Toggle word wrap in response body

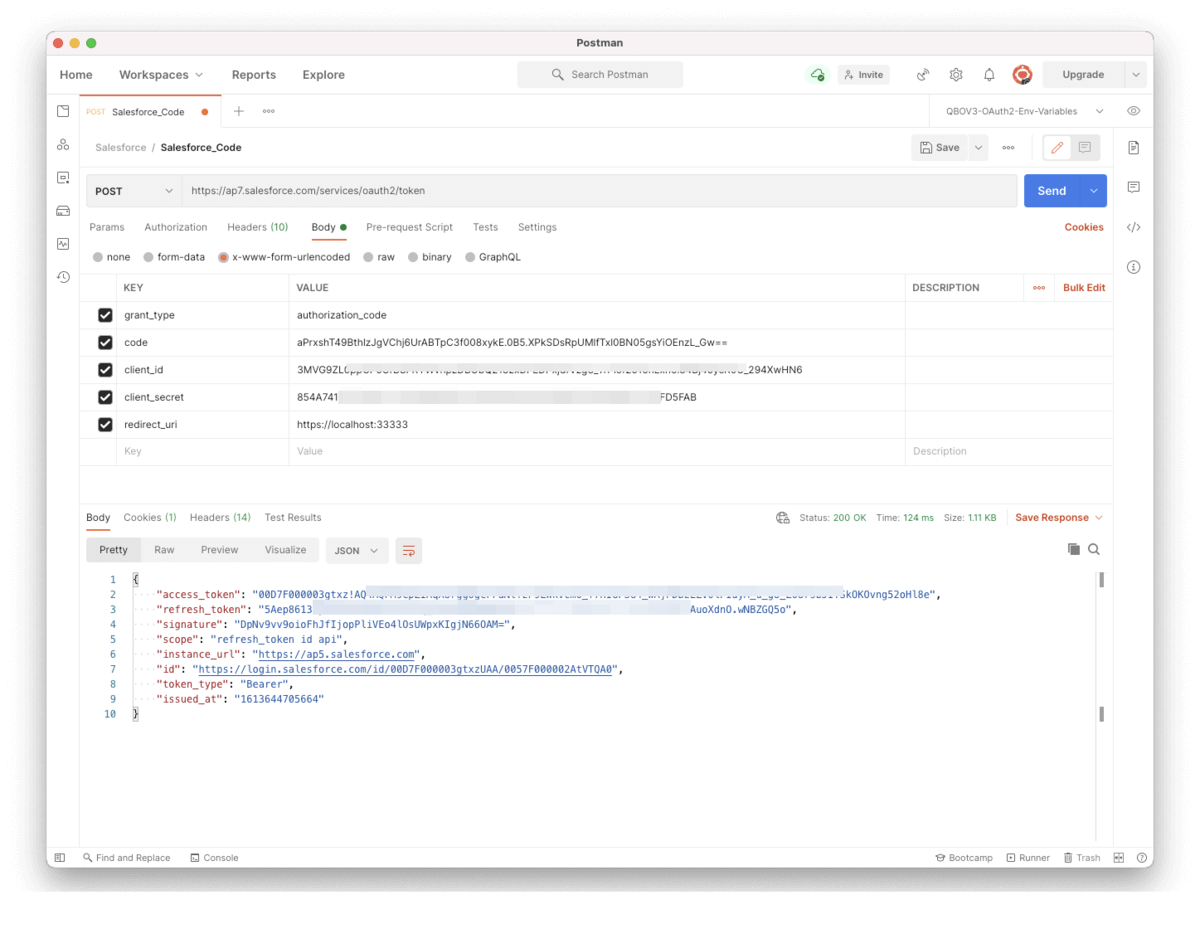(409, 550)
